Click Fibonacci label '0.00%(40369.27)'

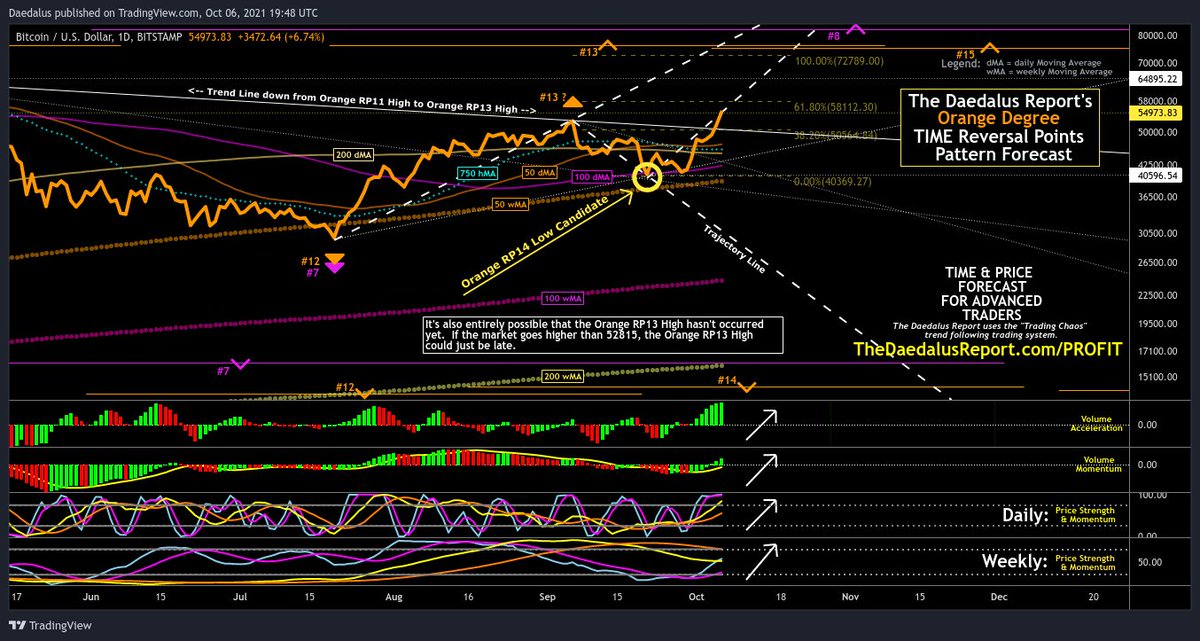[833, 182]
